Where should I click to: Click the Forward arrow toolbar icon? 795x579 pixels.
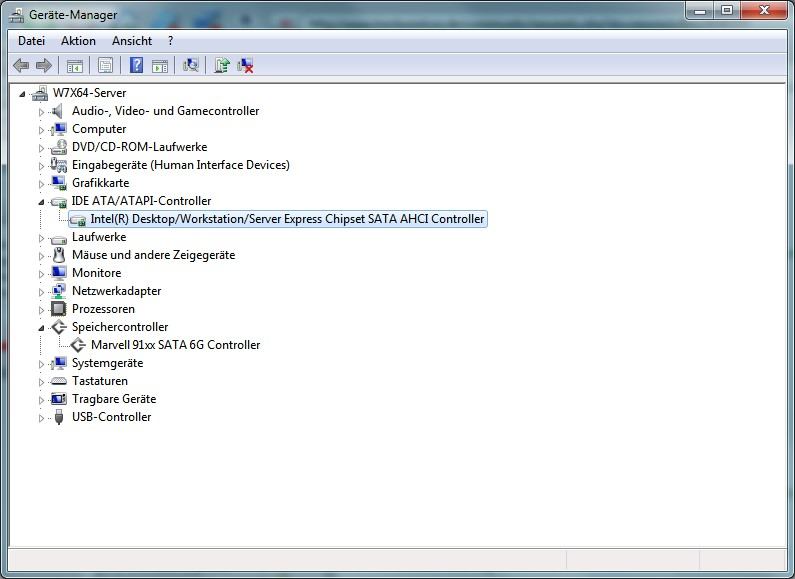(44, 65)
